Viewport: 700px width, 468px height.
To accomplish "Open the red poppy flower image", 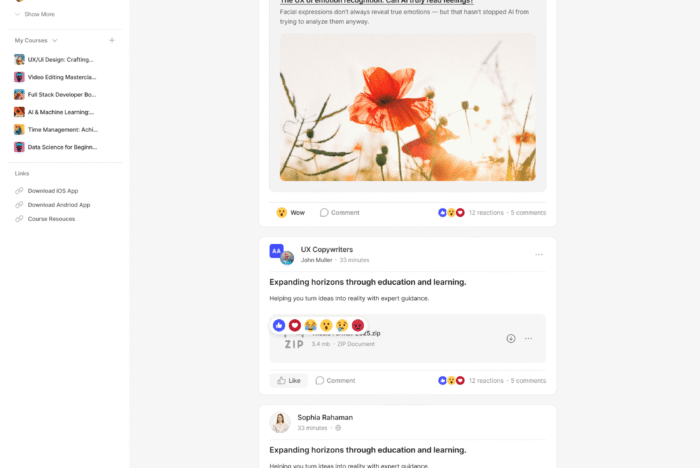I will pos(408,107).
